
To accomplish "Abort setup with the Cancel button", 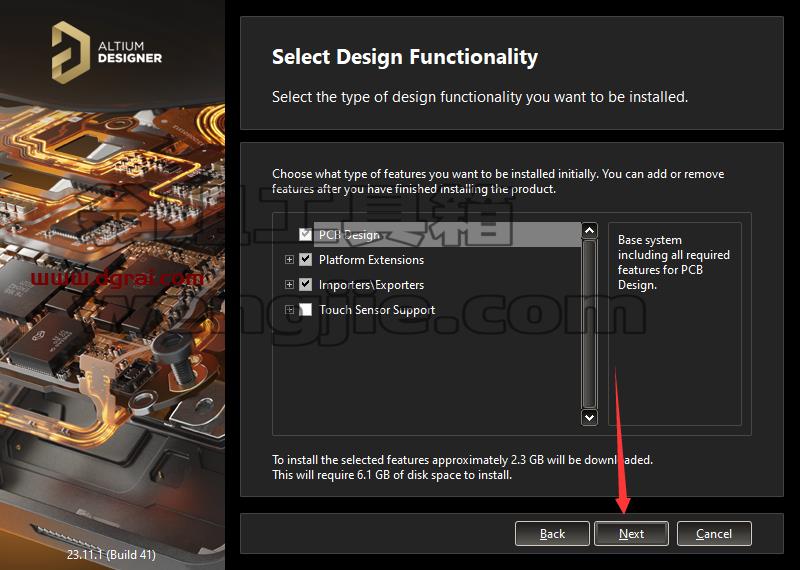I will point(714,534).
